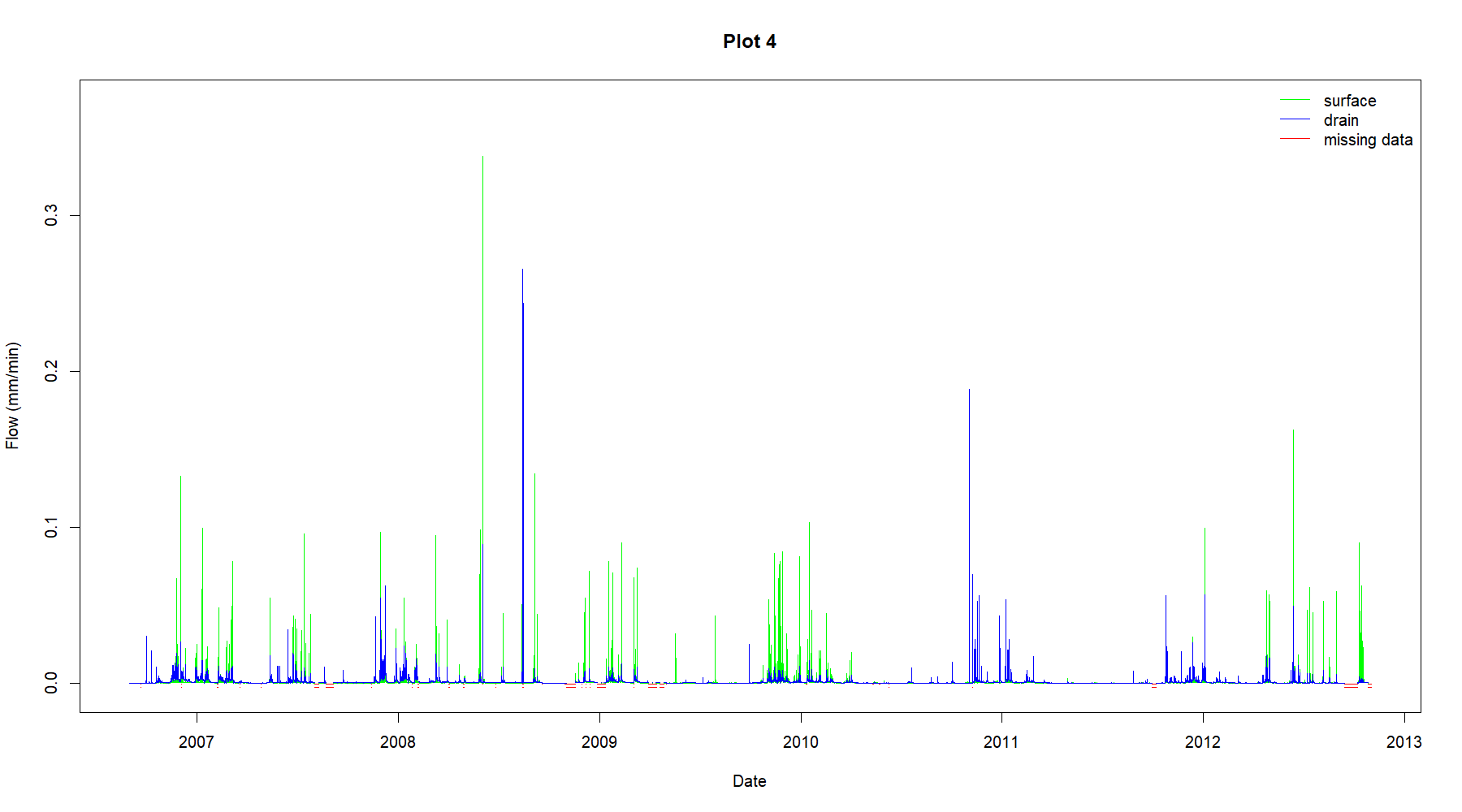Select the 'surface' legend label

pyautogui.click(x=1349, y=101)
